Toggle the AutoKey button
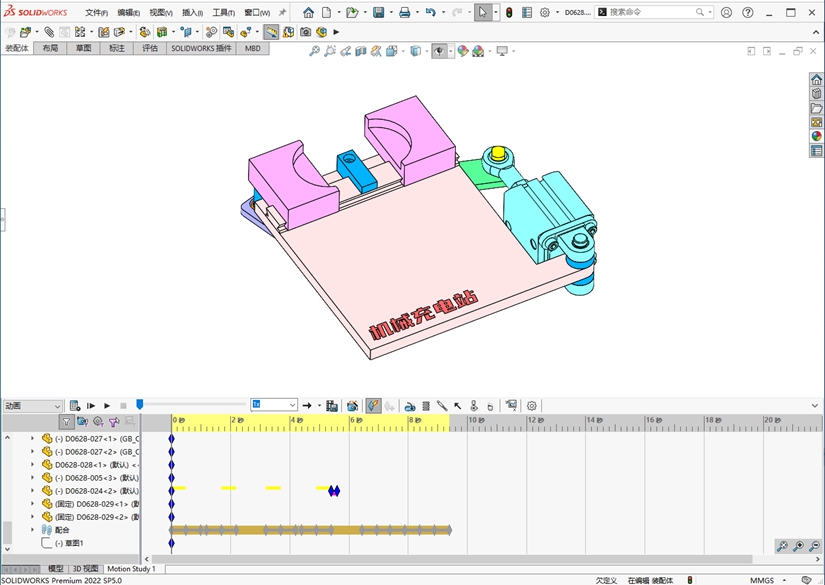Image resolution: width=825 pixels, height=585 pixels. tap(372, 406)
